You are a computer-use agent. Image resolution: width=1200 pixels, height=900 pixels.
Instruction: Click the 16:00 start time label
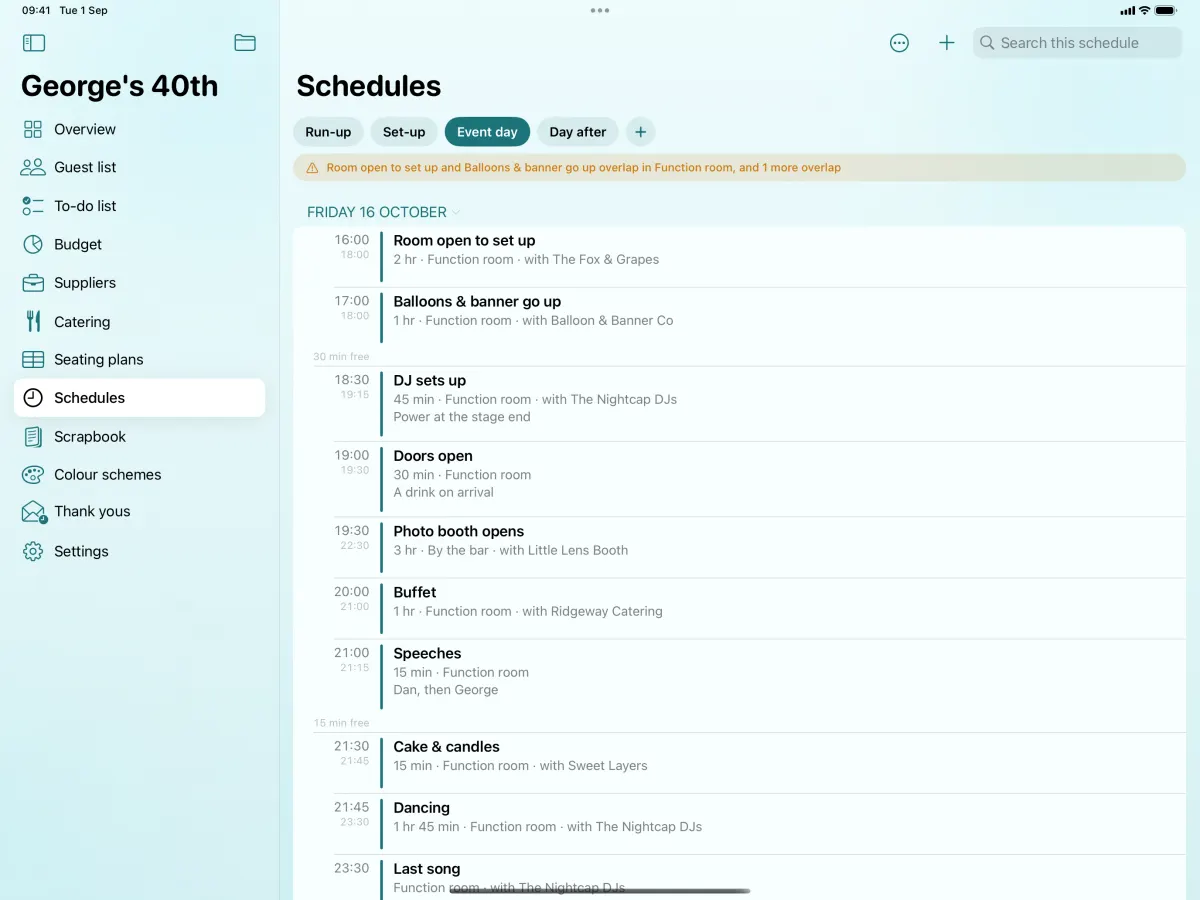point(351,240)
